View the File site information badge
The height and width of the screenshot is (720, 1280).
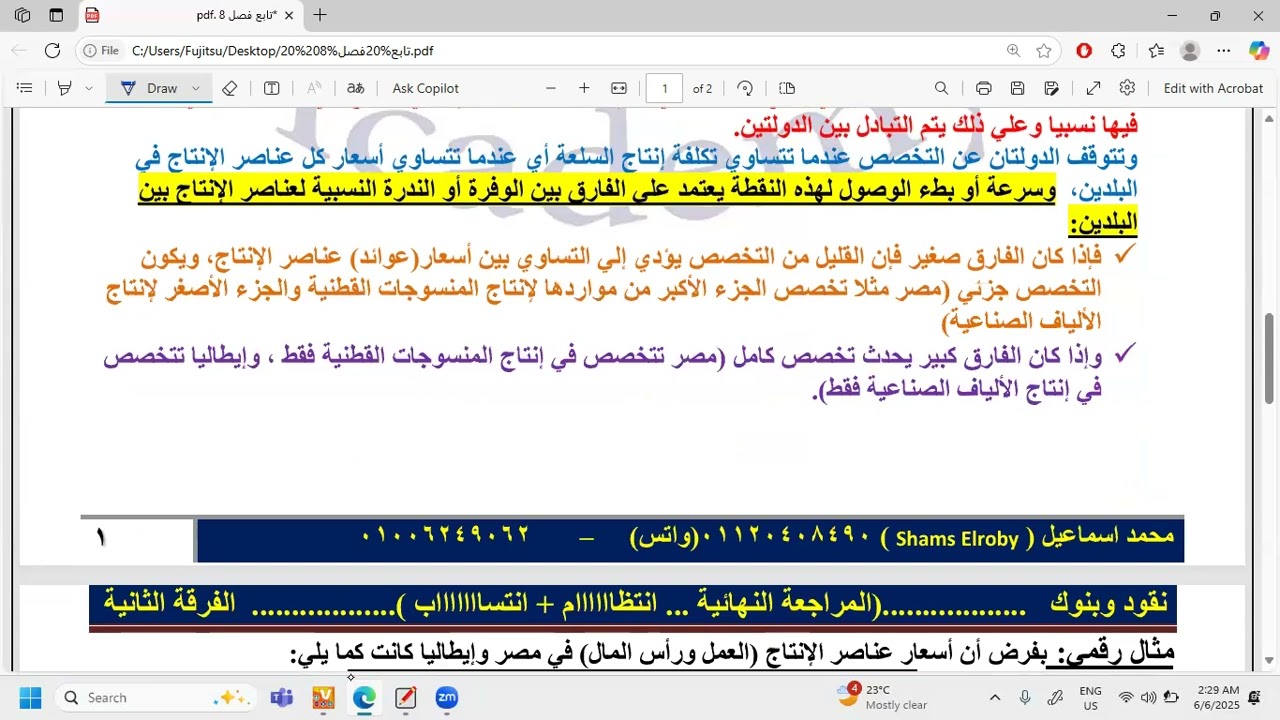click(101, 50)
